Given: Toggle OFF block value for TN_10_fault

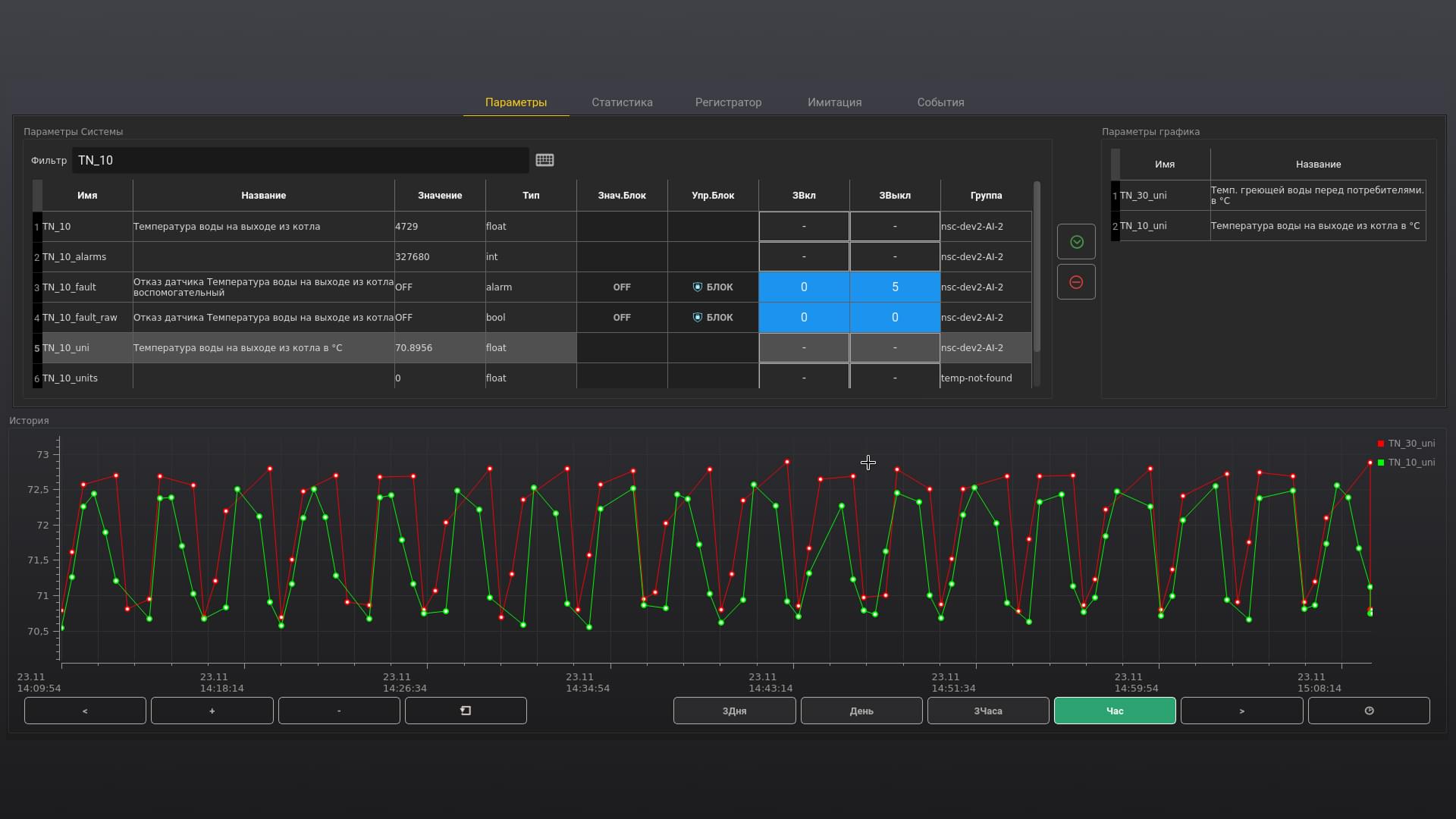Looking at the screenshot, I should click(622, 287).
